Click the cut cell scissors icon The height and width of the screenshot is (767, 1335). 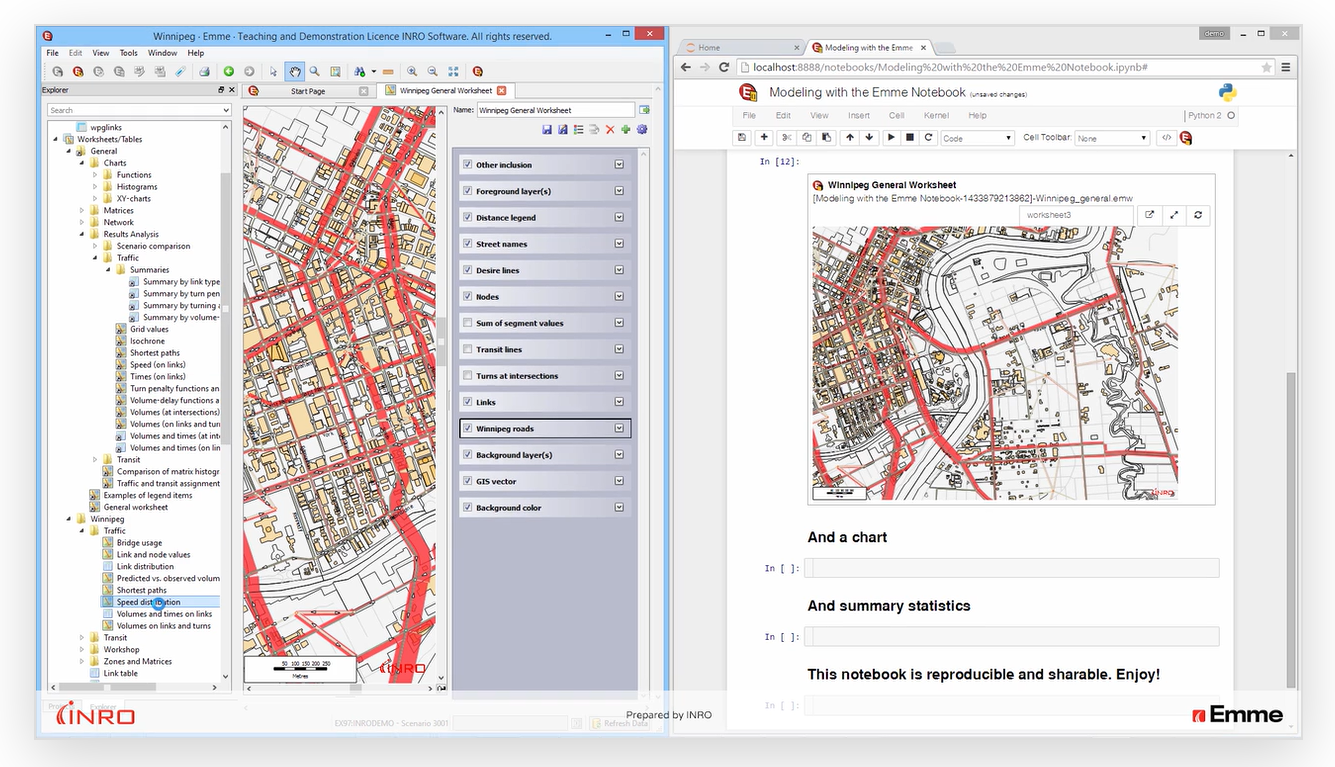click(787, 138)
